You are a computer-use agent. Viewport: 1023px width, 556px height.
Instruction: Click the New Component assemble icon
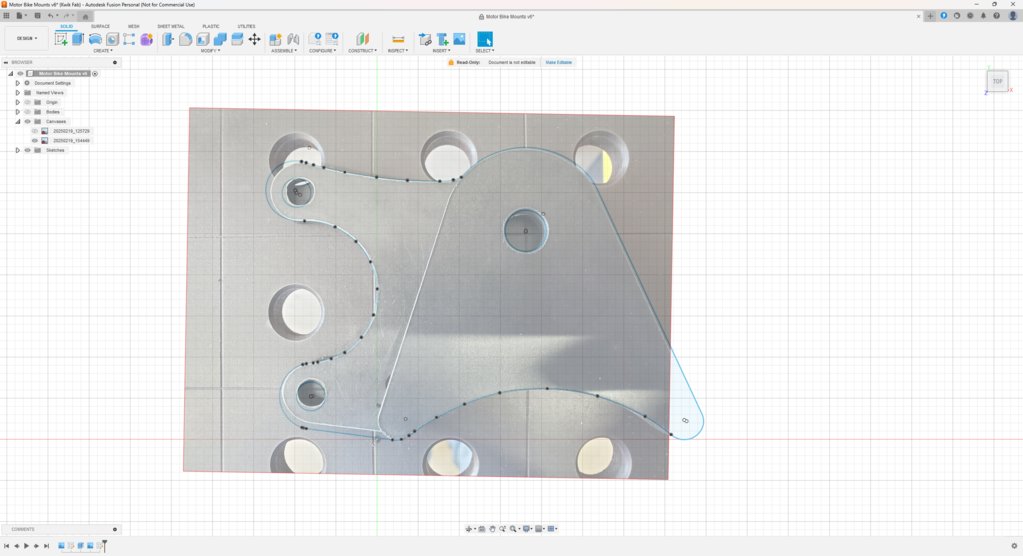(x=275, y=39)
